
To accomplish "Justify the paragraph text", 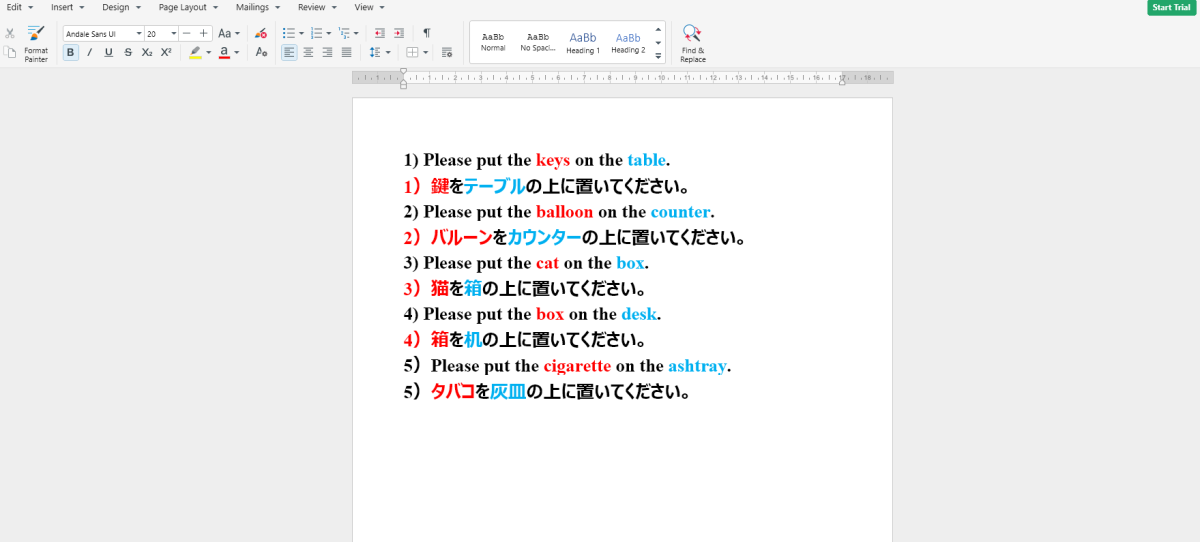I will click(x=346, y=52).
